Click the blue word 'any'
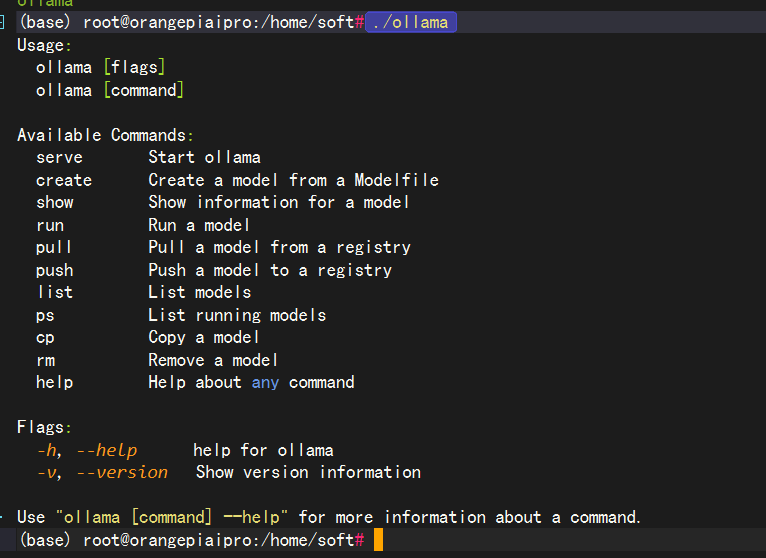 click(265, 383)
